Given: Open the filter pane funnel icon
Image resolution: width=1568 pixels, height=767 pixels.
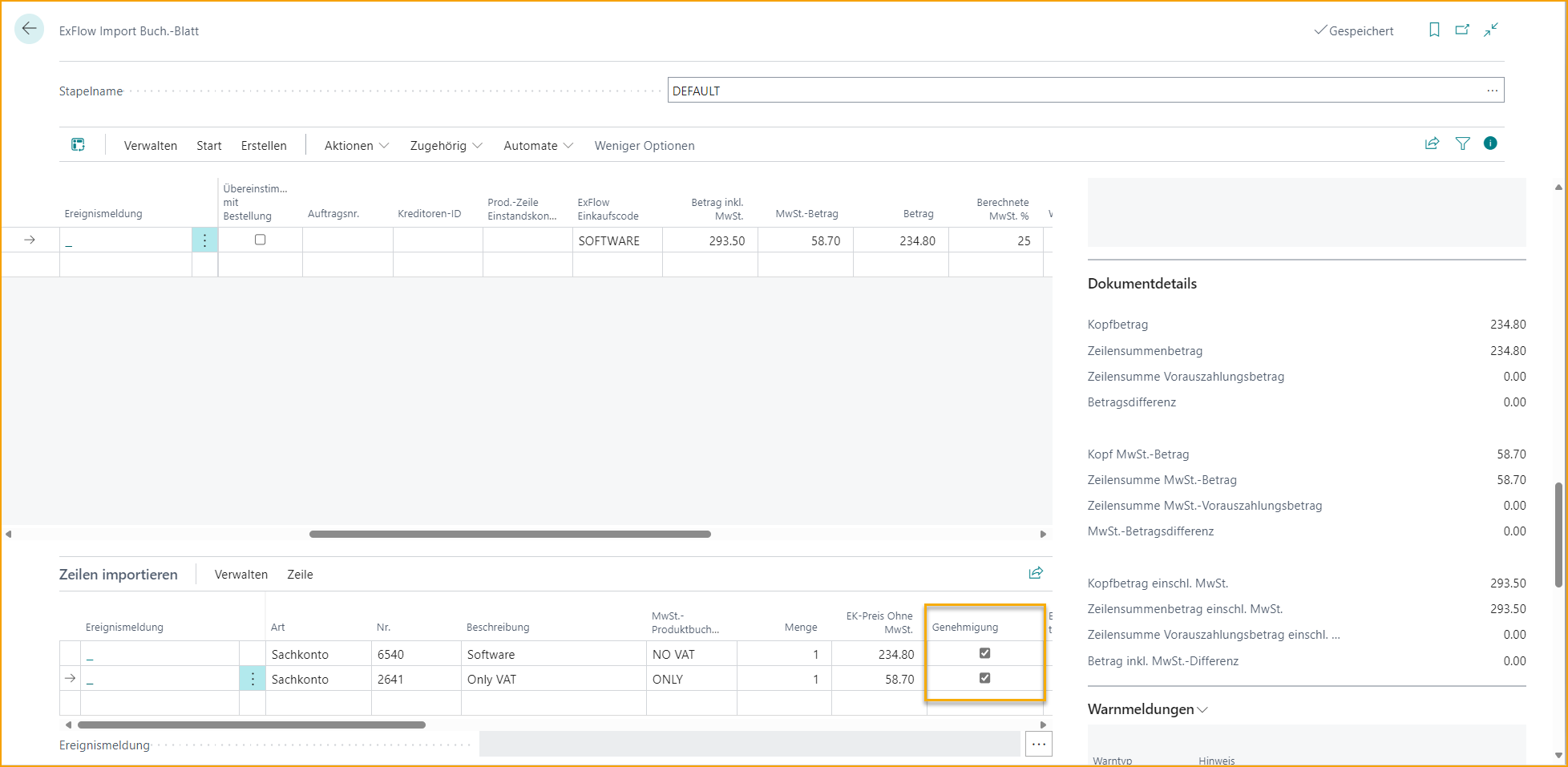Looking at the screenshot, I should click(x=1462, y=143).
